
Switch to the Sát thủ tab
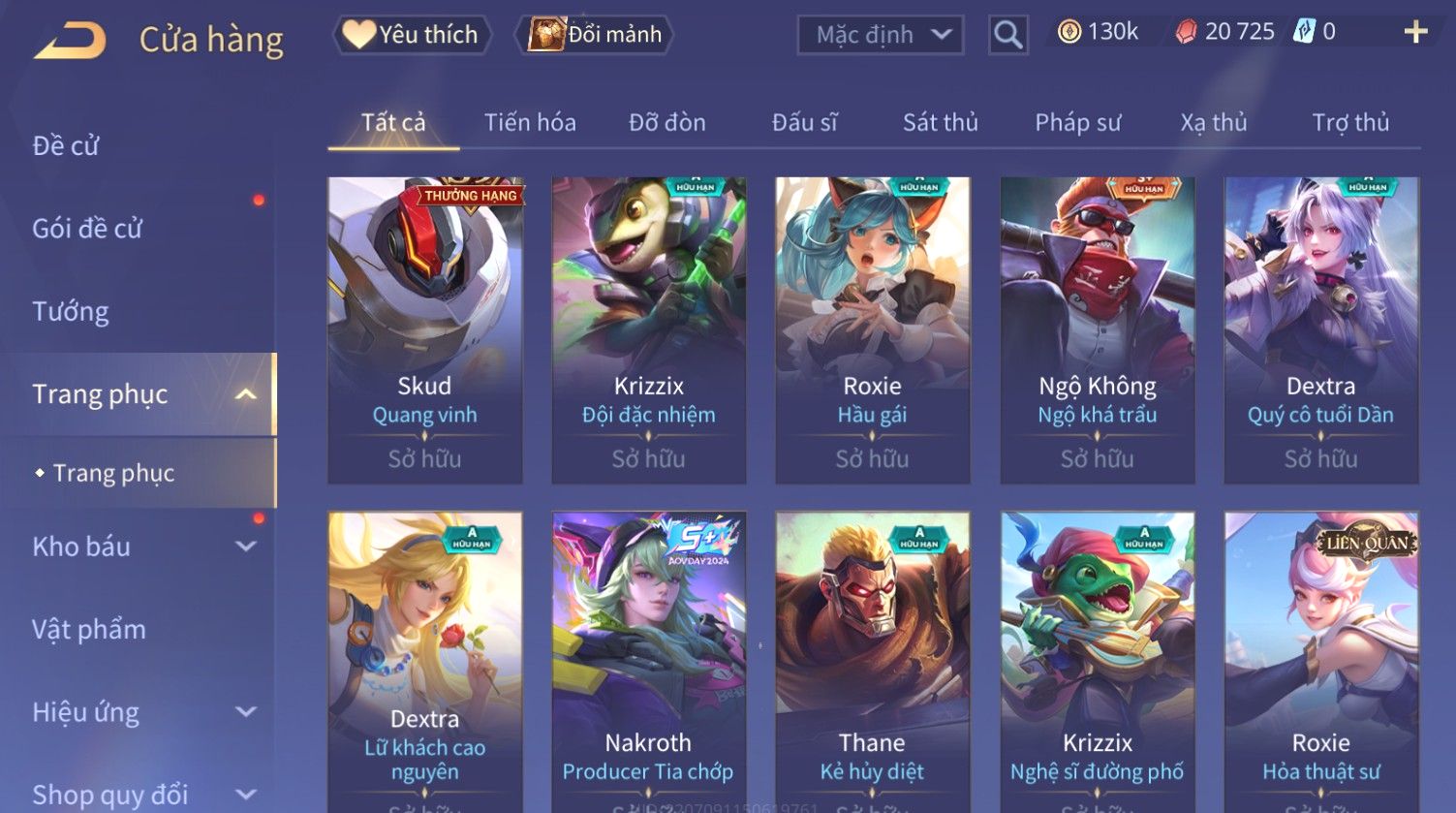(x=940, y=123)
